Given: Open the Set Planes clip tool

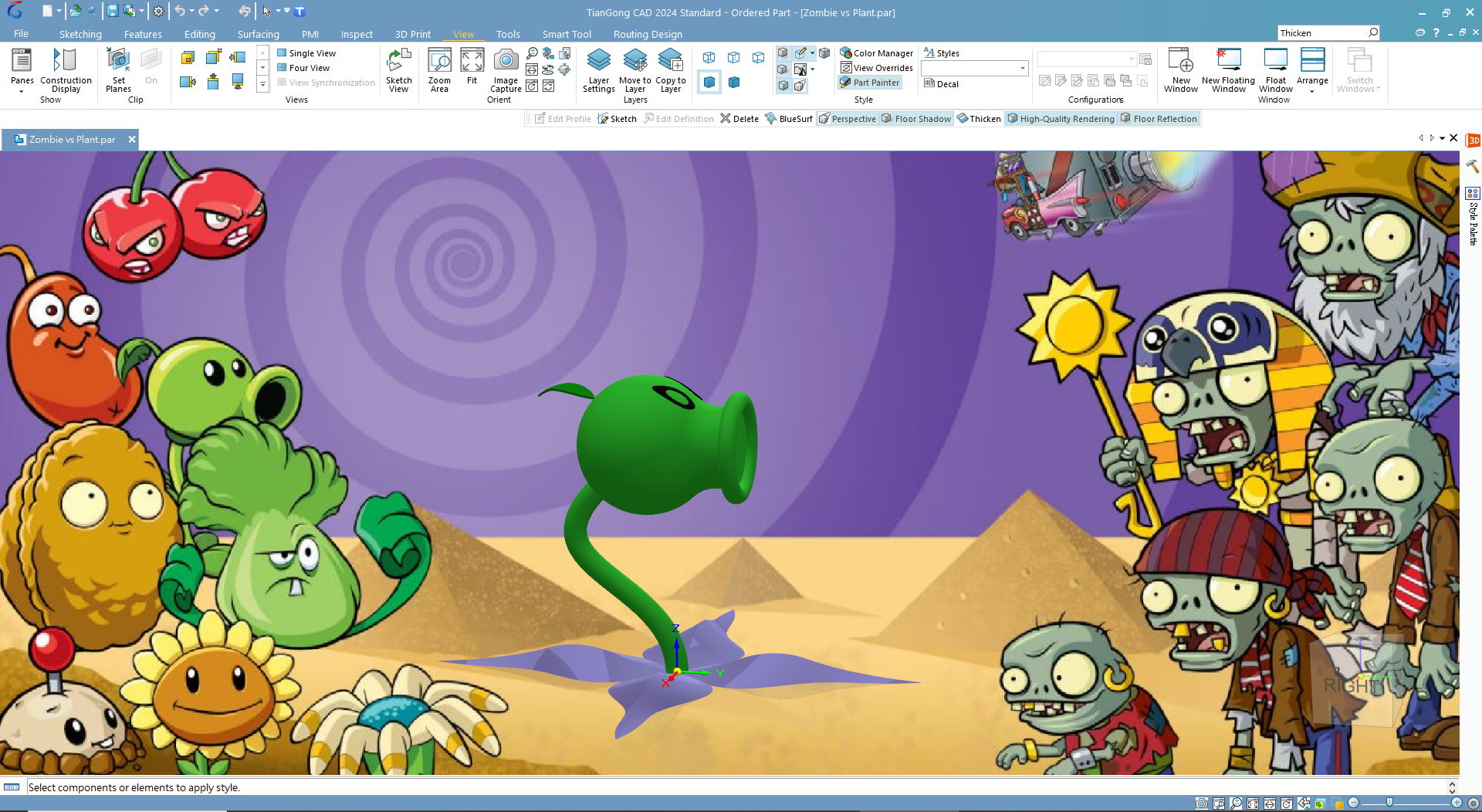Looking at the screenshot, I should (118, 70).
